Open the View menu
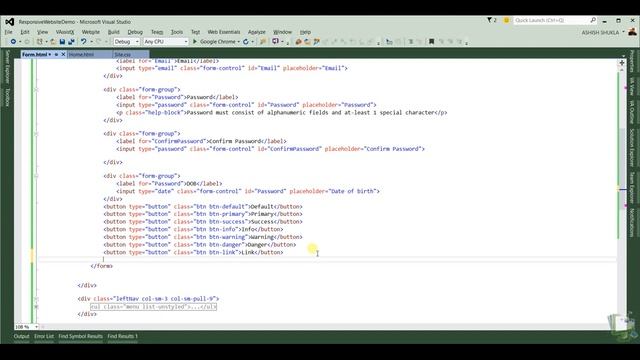The width and height of the screenshot is (640, 360). pos(42,32)
